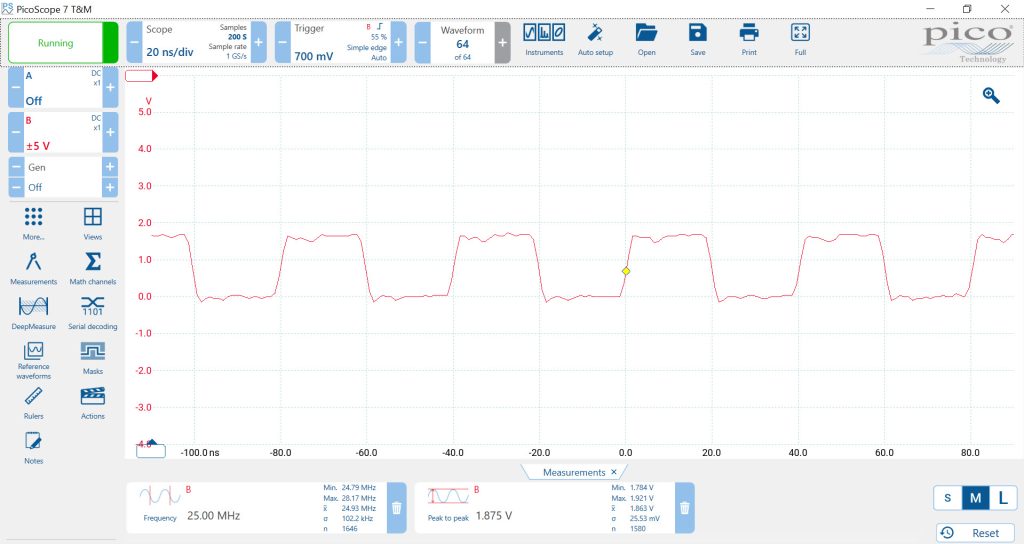This screenshot has height=544, width=1024.
Task: Launch DeepMeasure tool
Action: [34, 312]
